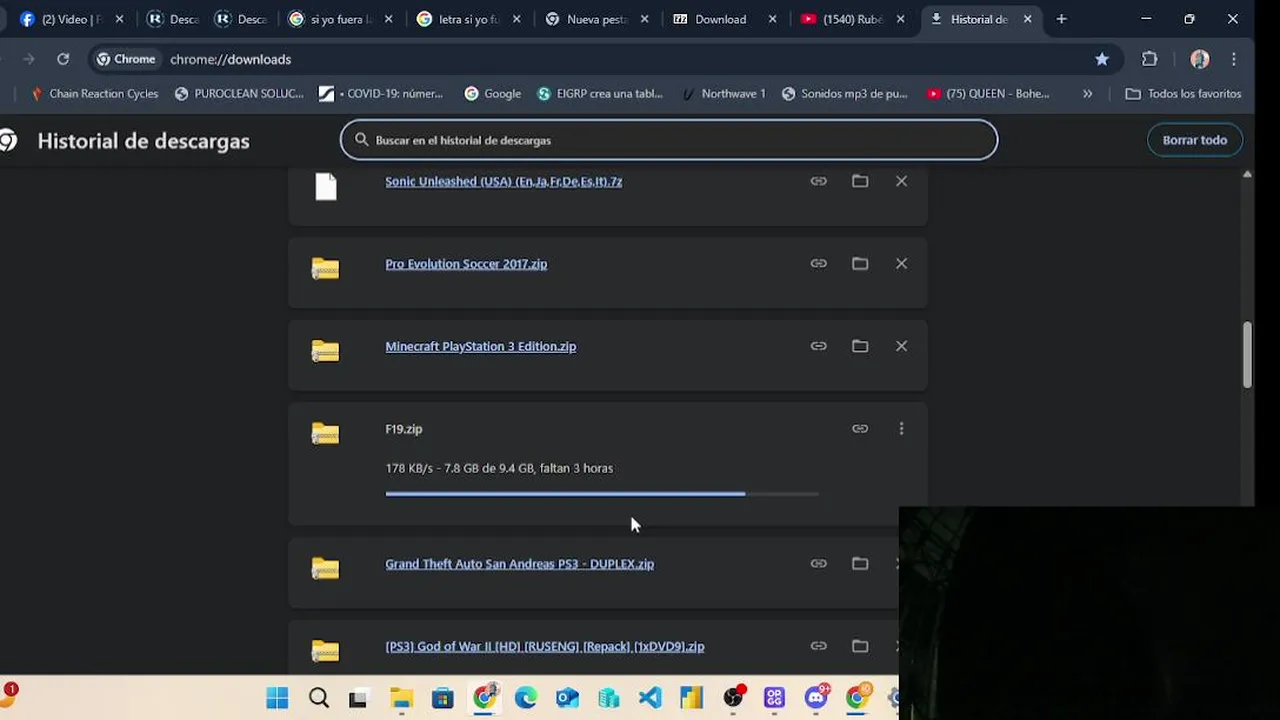
Task: Click Pro Evolution Soccer zip folder icon
Action: point(325,269)
